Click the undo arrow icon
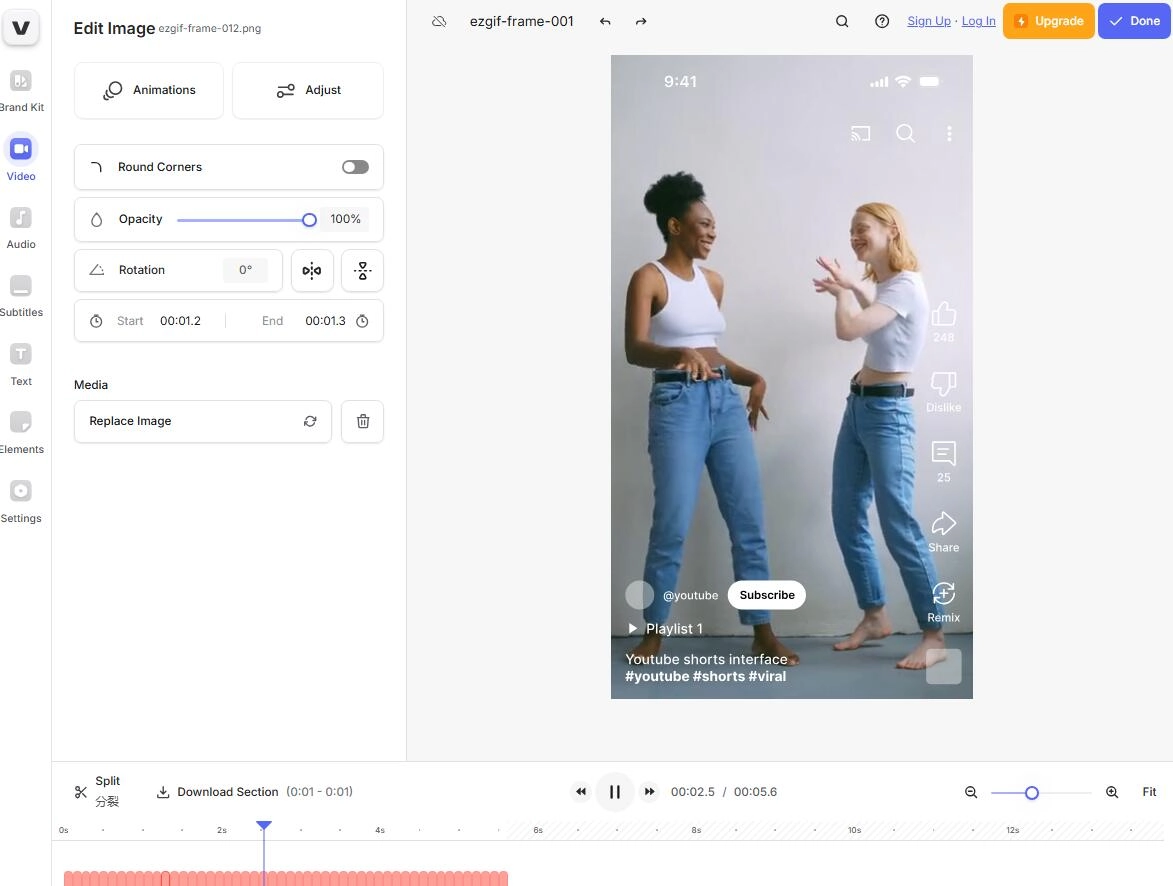 tap(605, 21)
